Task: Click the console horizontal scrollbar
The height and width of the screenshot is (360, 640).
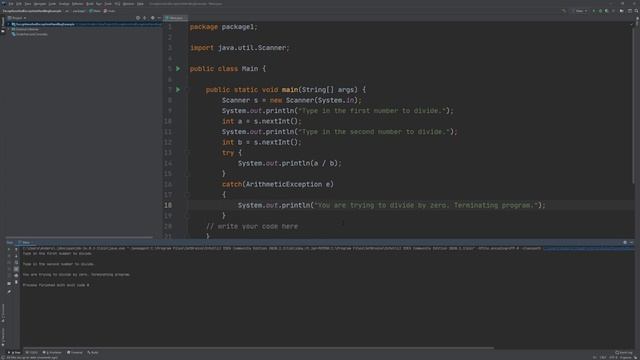Action: pyautogui.click(x=257, y=348)
